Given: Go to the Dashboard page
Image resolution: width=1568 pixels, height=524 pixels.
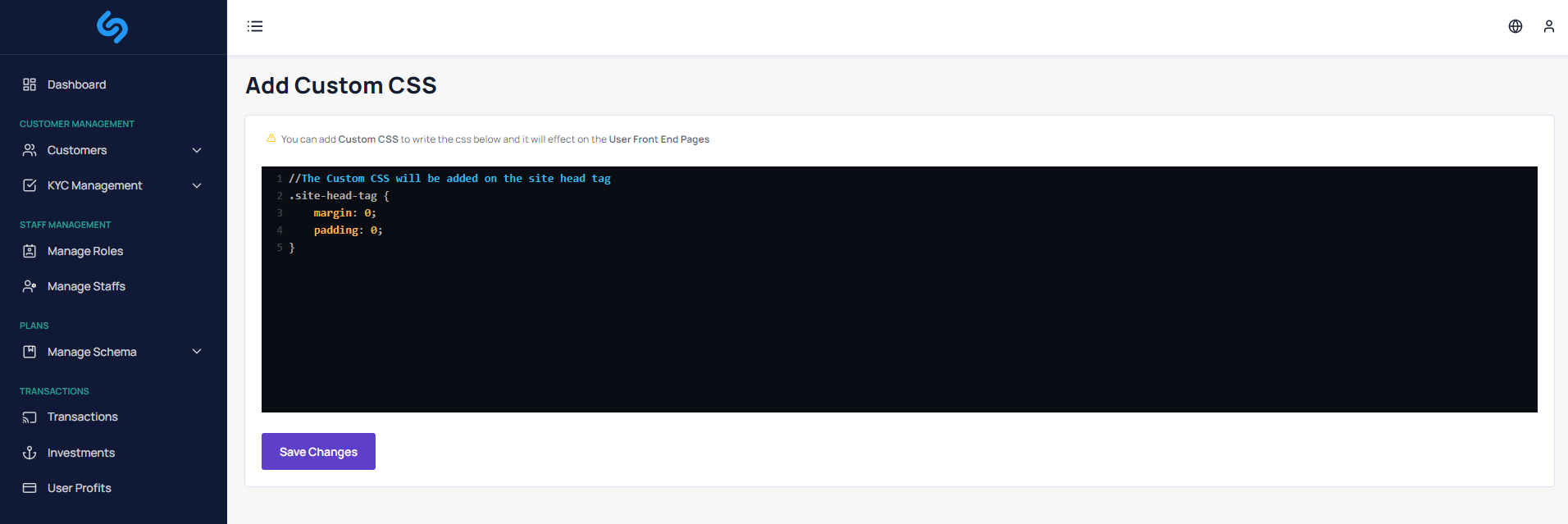Looking at the screenshot, I should 76,84.
